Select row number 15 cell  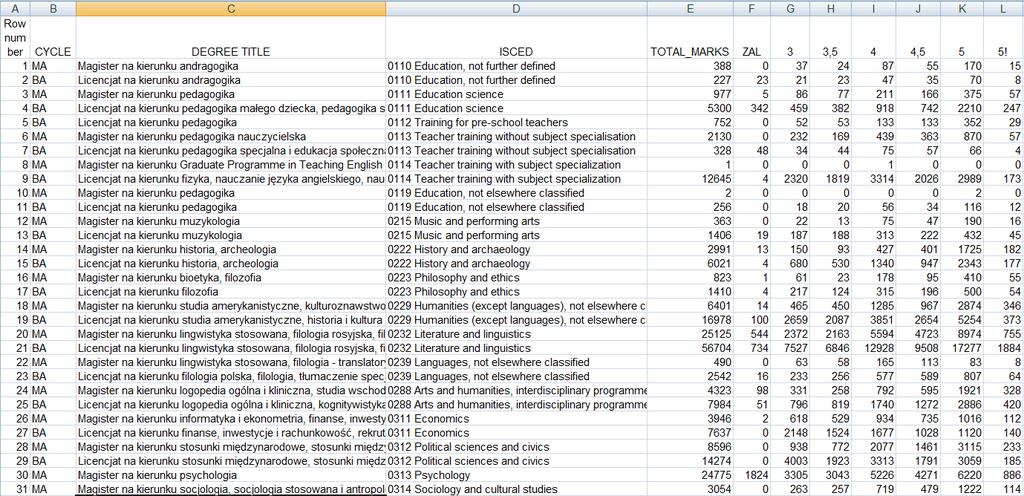click(x=15, y=264)
